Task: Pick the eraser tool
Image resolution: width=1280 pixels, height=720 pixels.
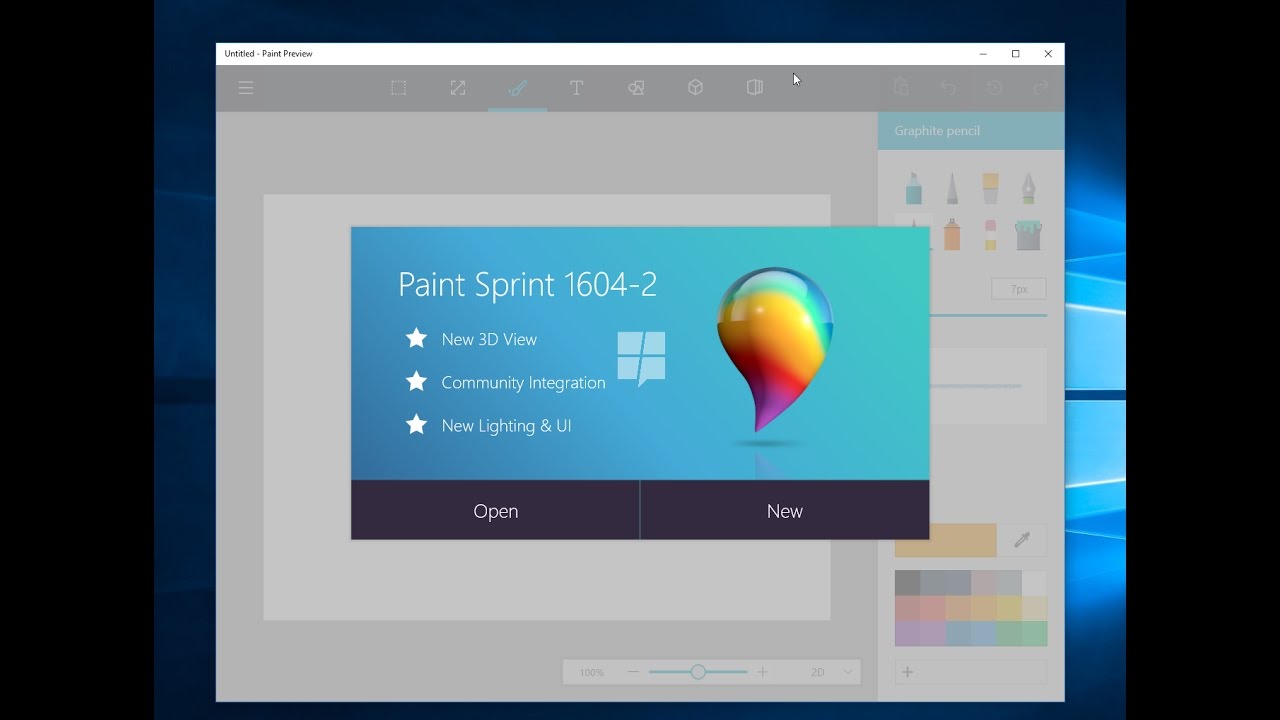Action: pyautogui.click(x=990, y=235)
